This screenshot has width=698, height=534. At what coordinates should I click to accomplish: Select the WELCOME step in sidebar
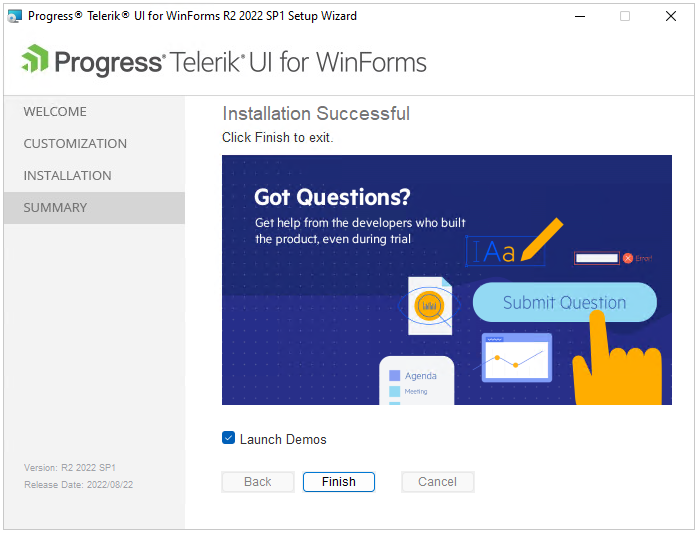click(x=55, y=112)
